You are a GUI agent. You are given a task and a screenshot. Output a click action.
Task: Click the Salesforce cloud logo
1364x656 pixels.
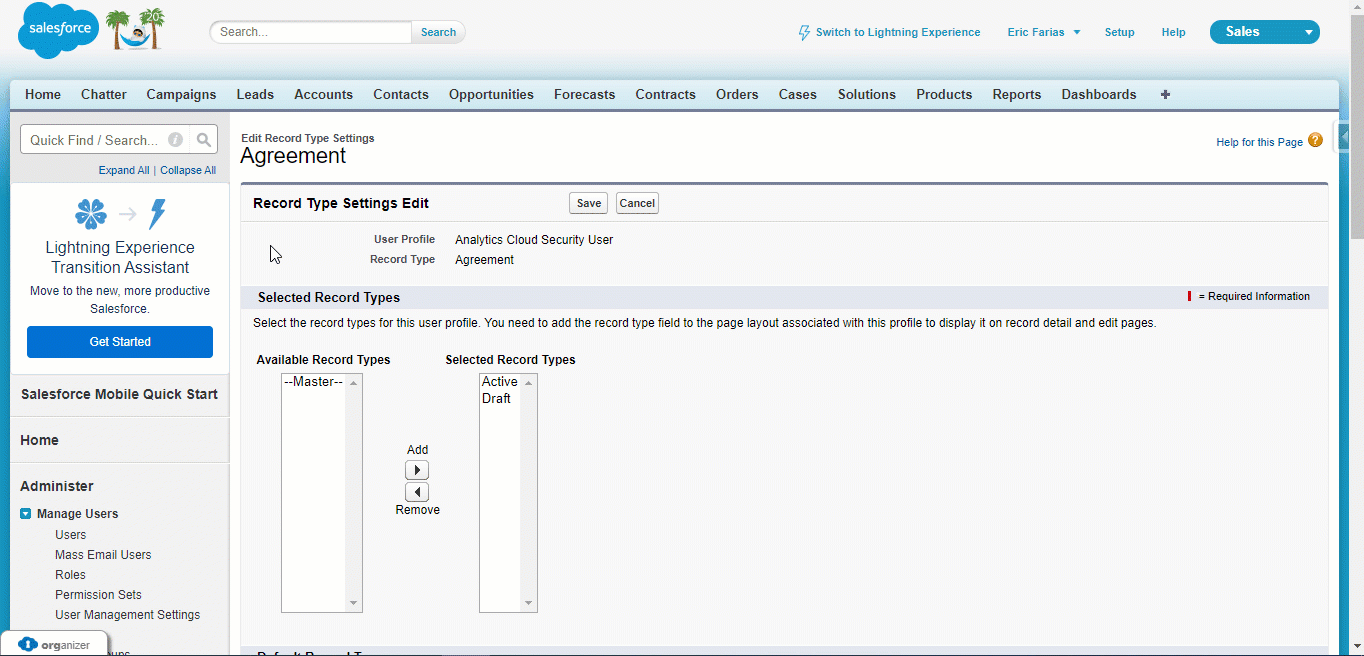point(60,30)
